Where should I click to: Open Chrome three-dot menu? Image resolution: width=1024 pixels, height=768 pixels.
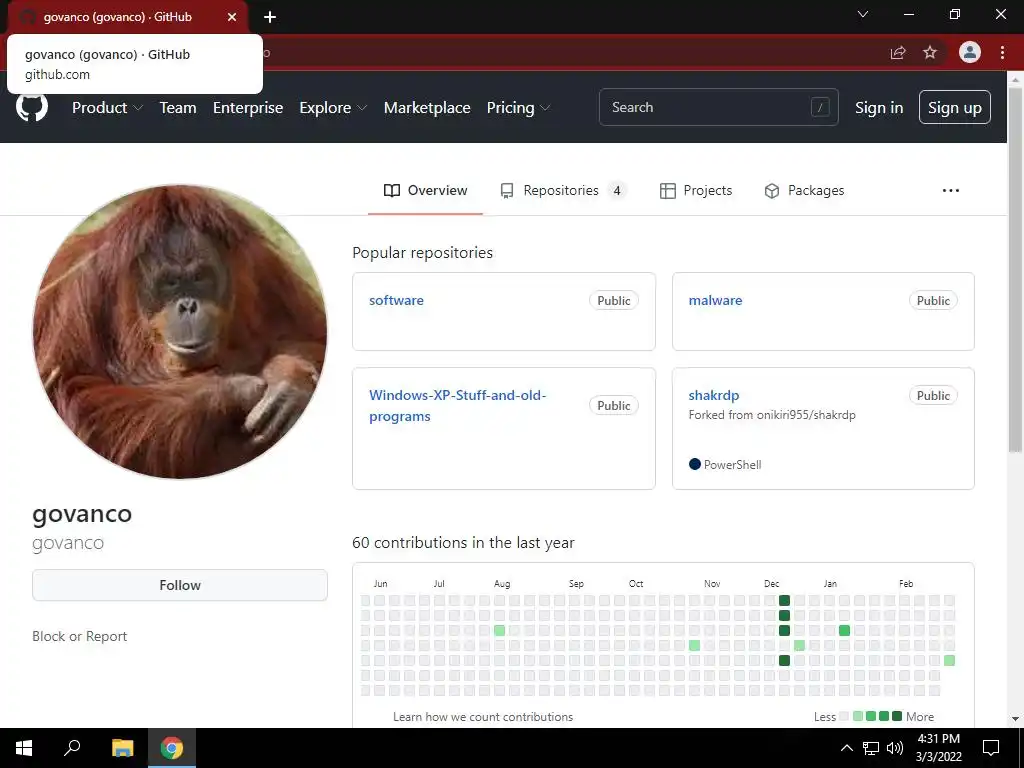(x=1002, y=52)
